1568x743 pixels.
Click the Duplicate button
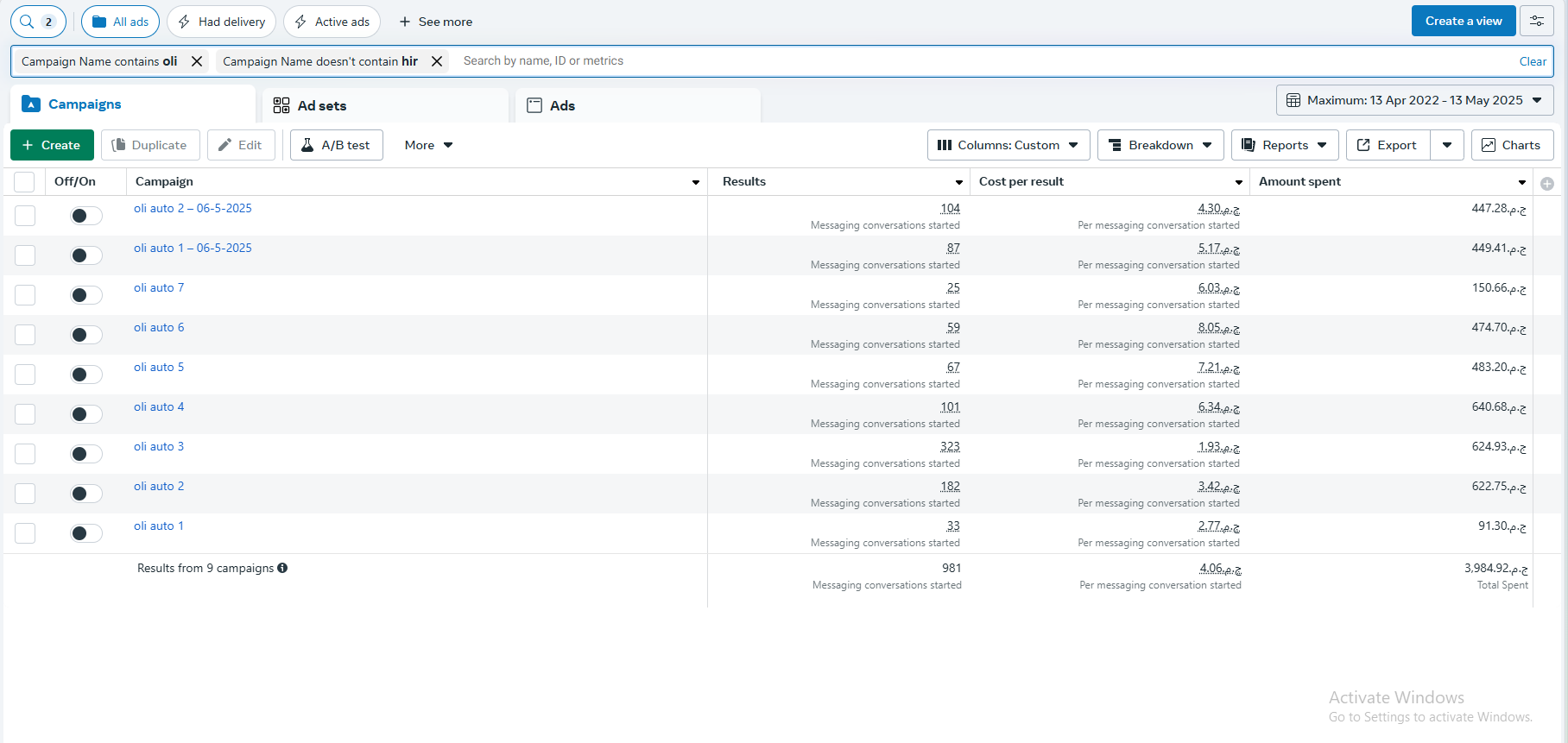[x=150, y=145]
